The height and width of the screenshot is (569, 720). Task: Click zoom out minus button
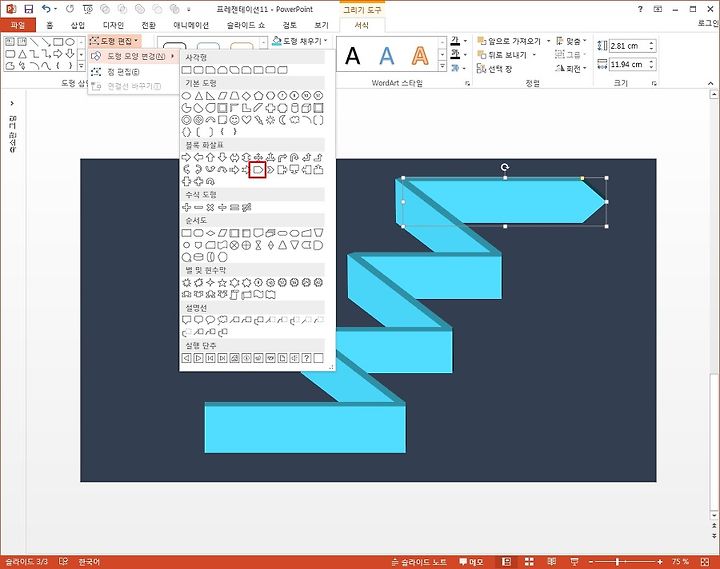click(591, 562)
